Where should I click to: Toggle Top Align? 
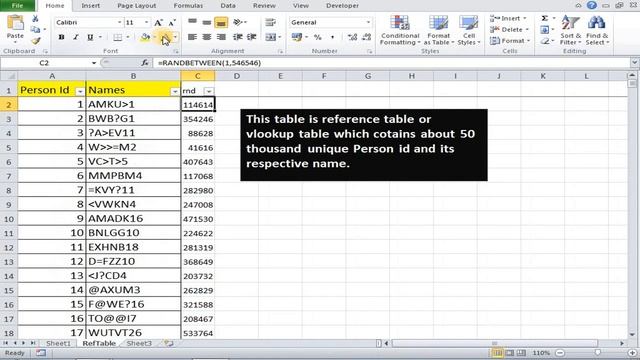tap(192, 22)
